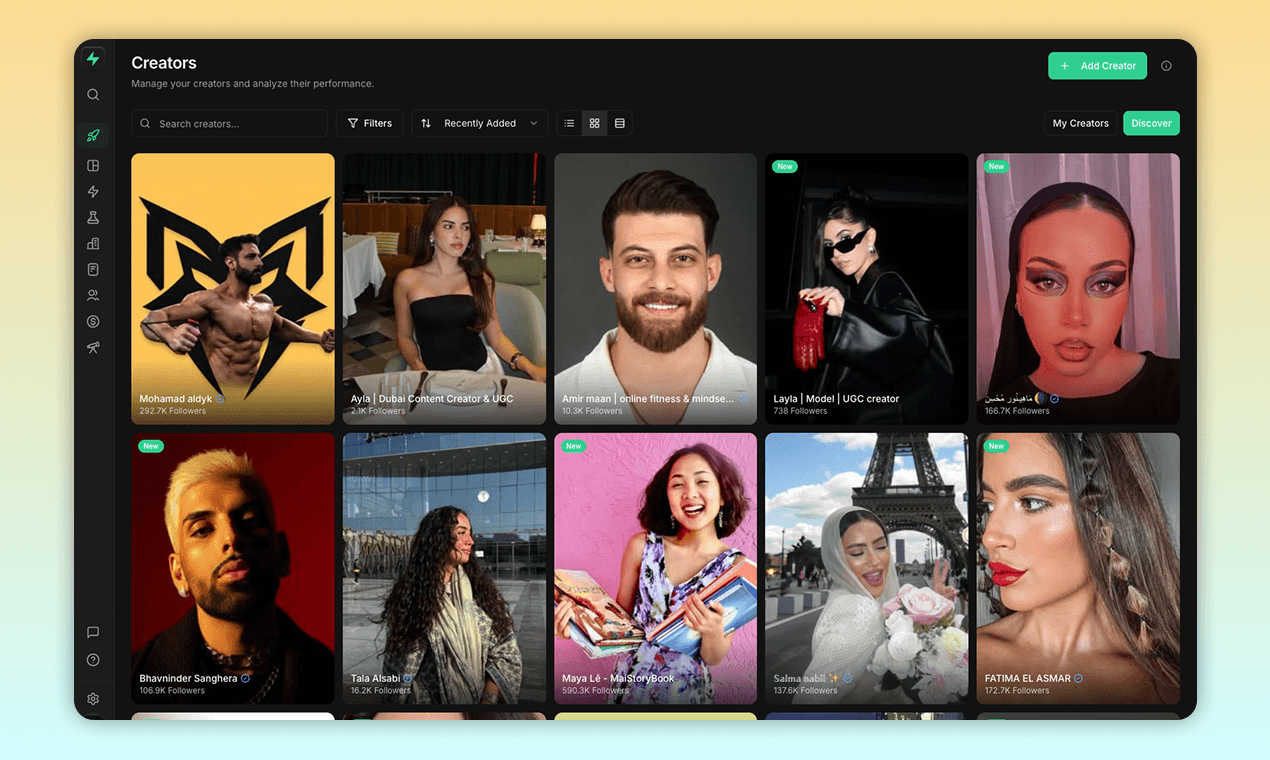Select the search icon in the sidebar
The height and width of the screenshot is (760, 1270).
(x=93, y=94)
